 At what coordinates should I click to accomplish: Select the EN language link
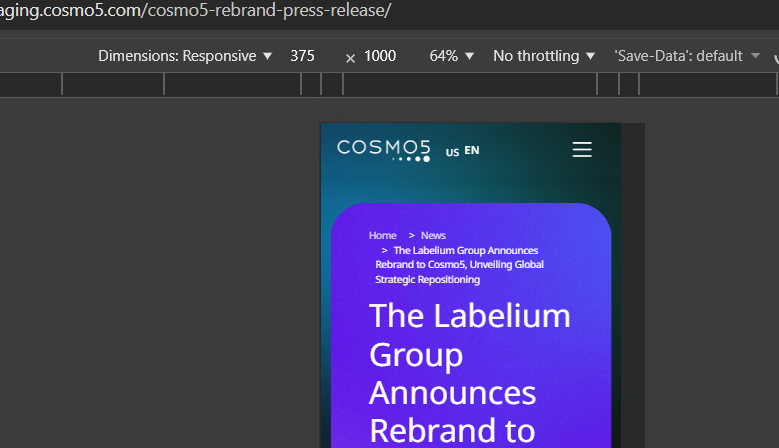point(471,150)
